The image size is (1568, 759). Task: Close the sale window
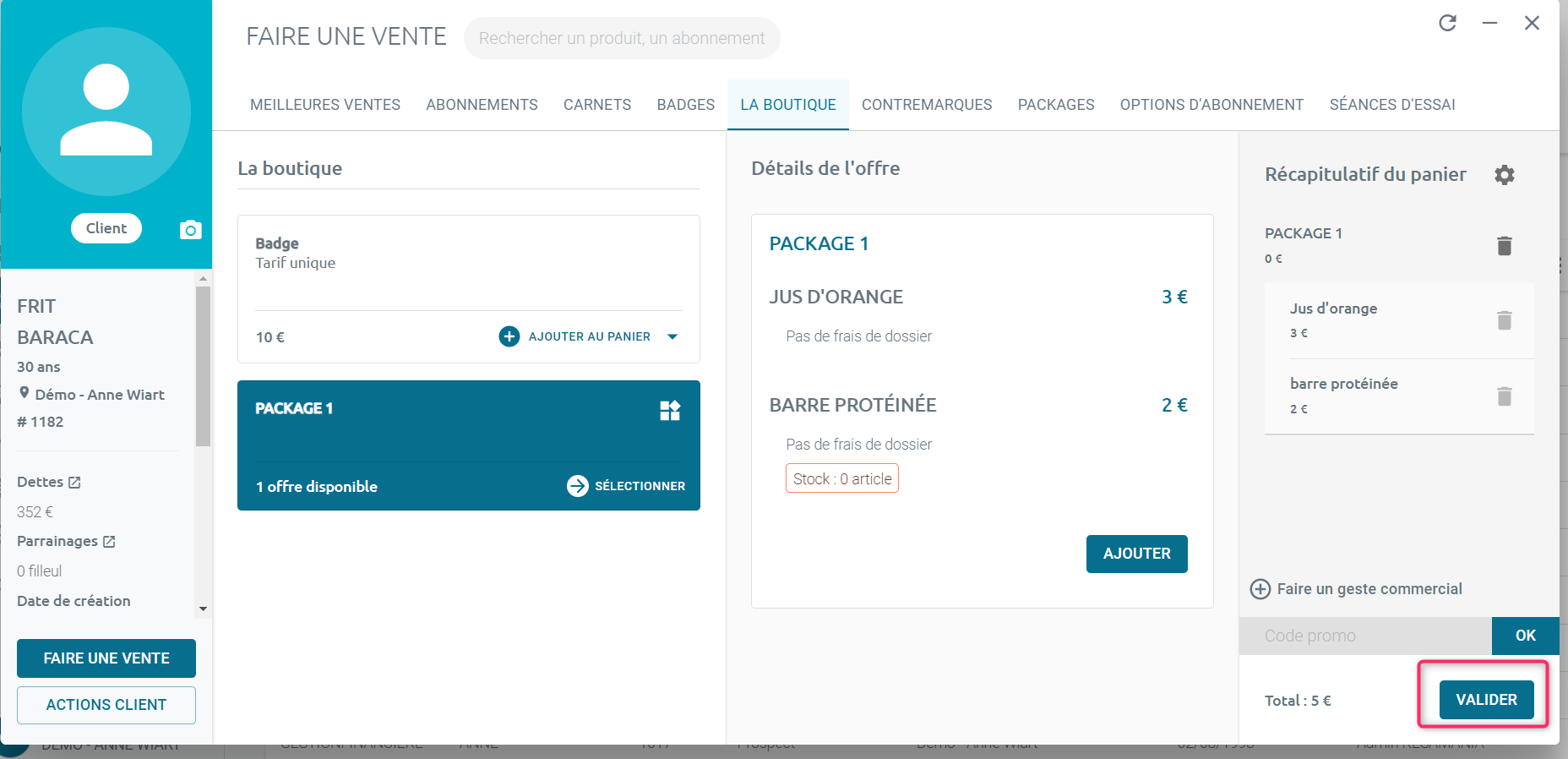coord(1532,23)
